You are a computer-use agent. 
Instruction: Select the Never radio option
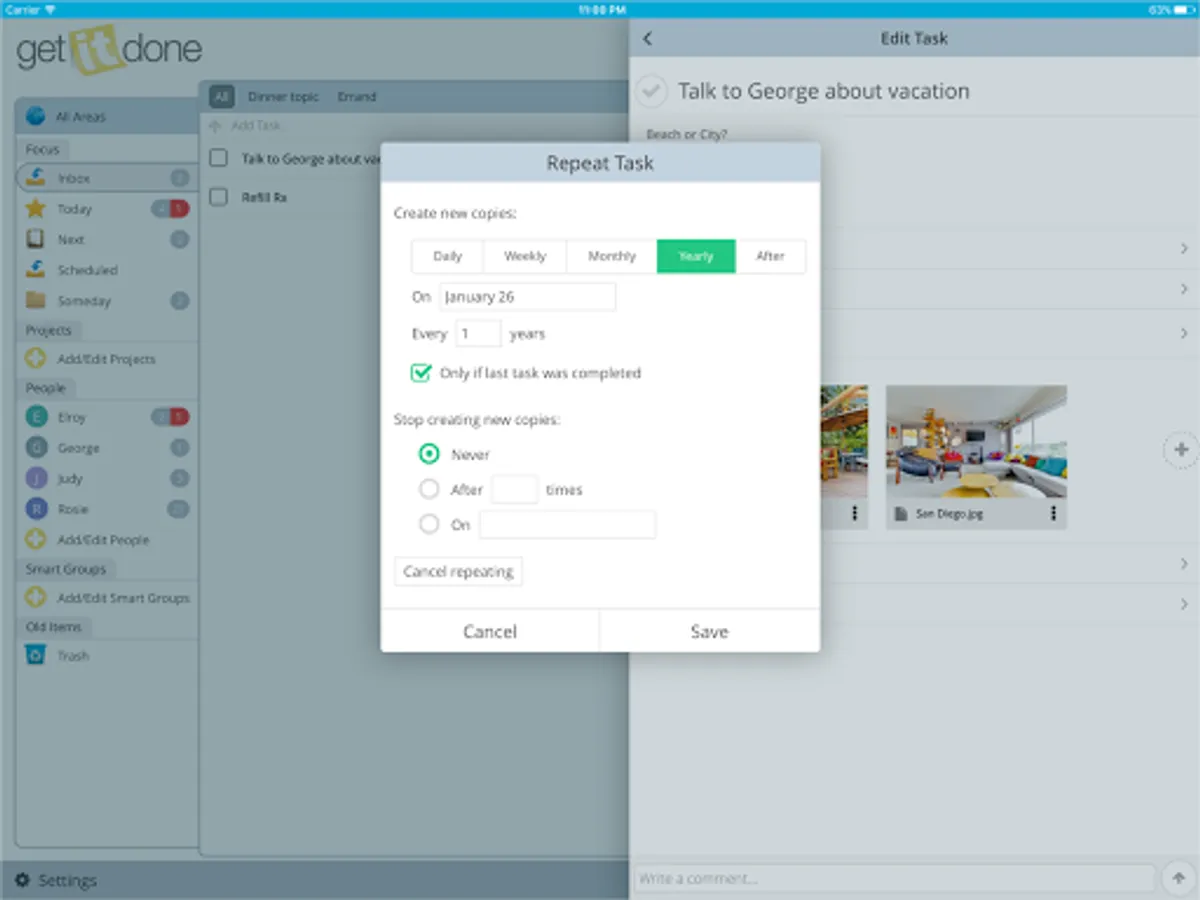pos(429,455)
